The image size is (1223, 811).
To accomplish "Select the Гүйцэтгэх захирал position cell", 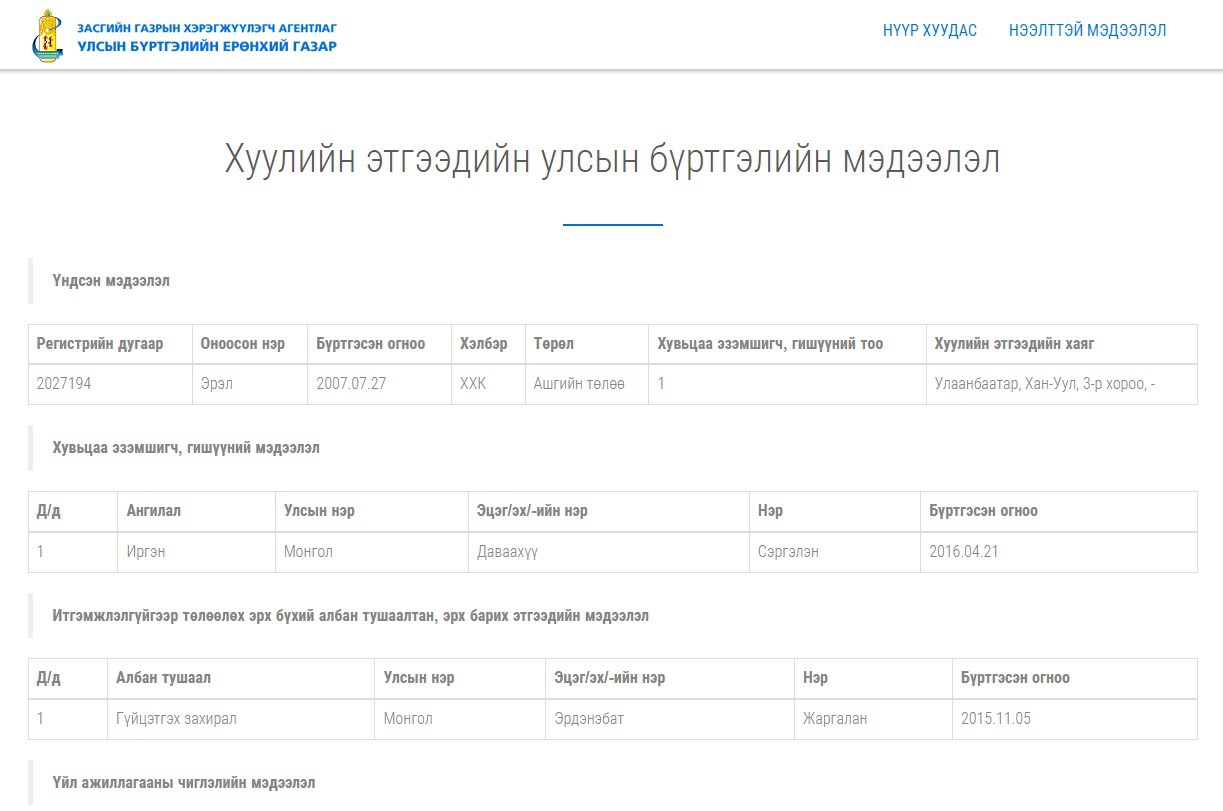I will click(241, 719).
